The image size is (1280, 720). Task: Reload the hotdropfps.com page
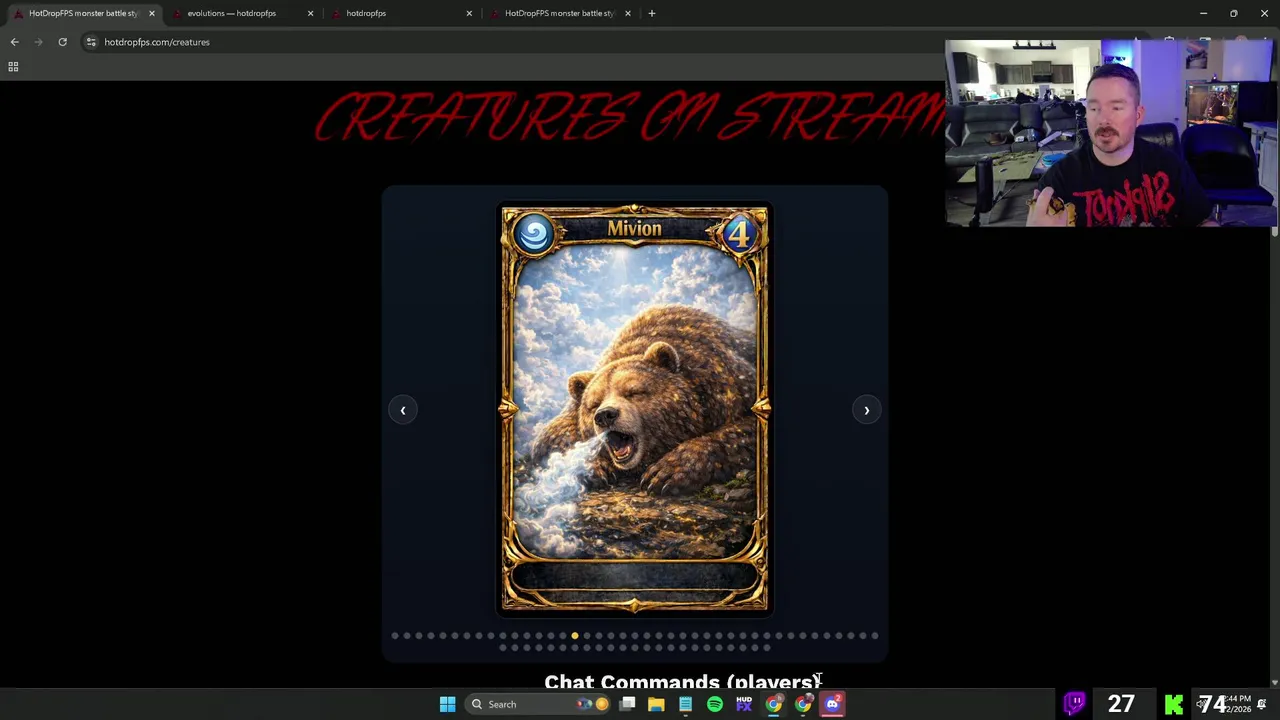62,42
